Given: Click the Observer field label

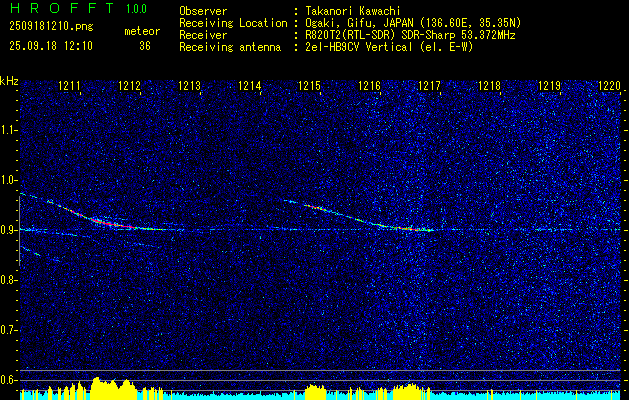Looking at the screenshot, I should click(203, 11).
